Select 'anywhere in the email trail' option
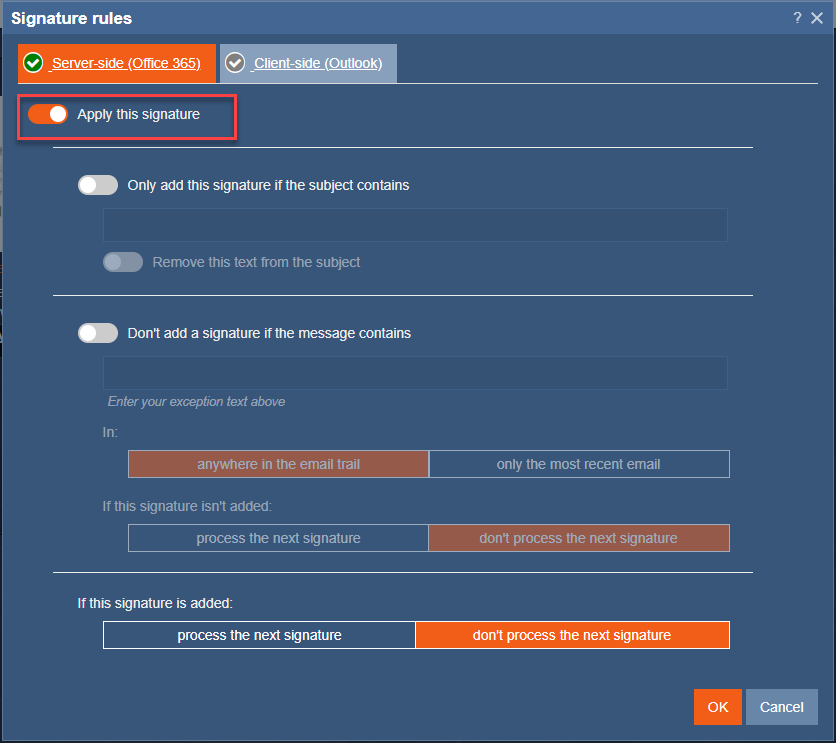Viewport: 836px width, 743px height. click(278, 464)
